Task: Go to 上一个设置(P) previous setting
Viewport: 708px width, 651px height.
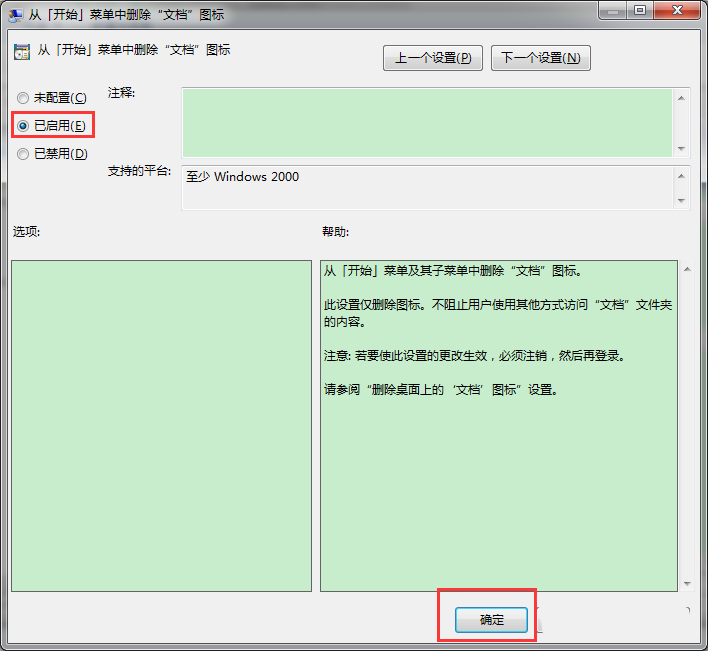Action: point(433,58)
